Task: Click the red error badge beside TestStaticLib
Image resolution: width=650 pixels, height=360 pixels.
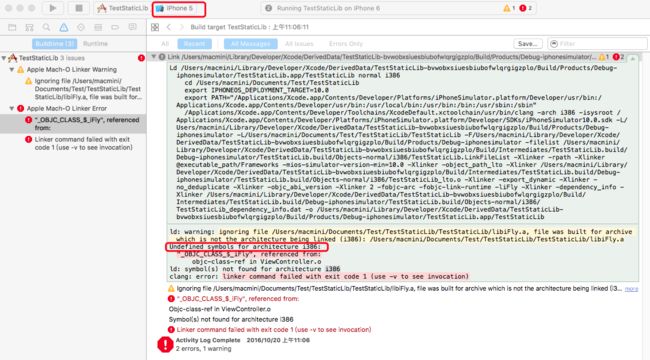Action: pos(141,58)
